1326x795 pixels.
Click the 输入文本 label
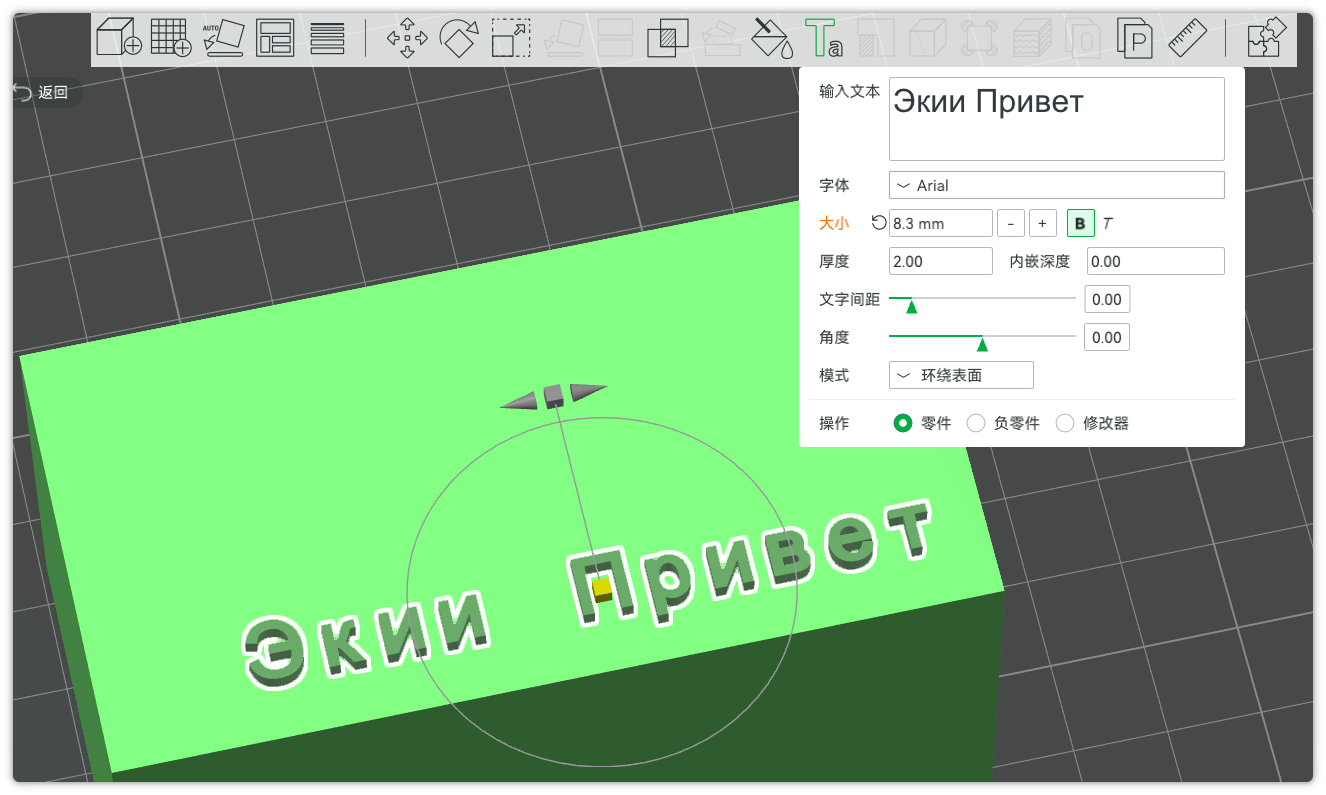849,91
